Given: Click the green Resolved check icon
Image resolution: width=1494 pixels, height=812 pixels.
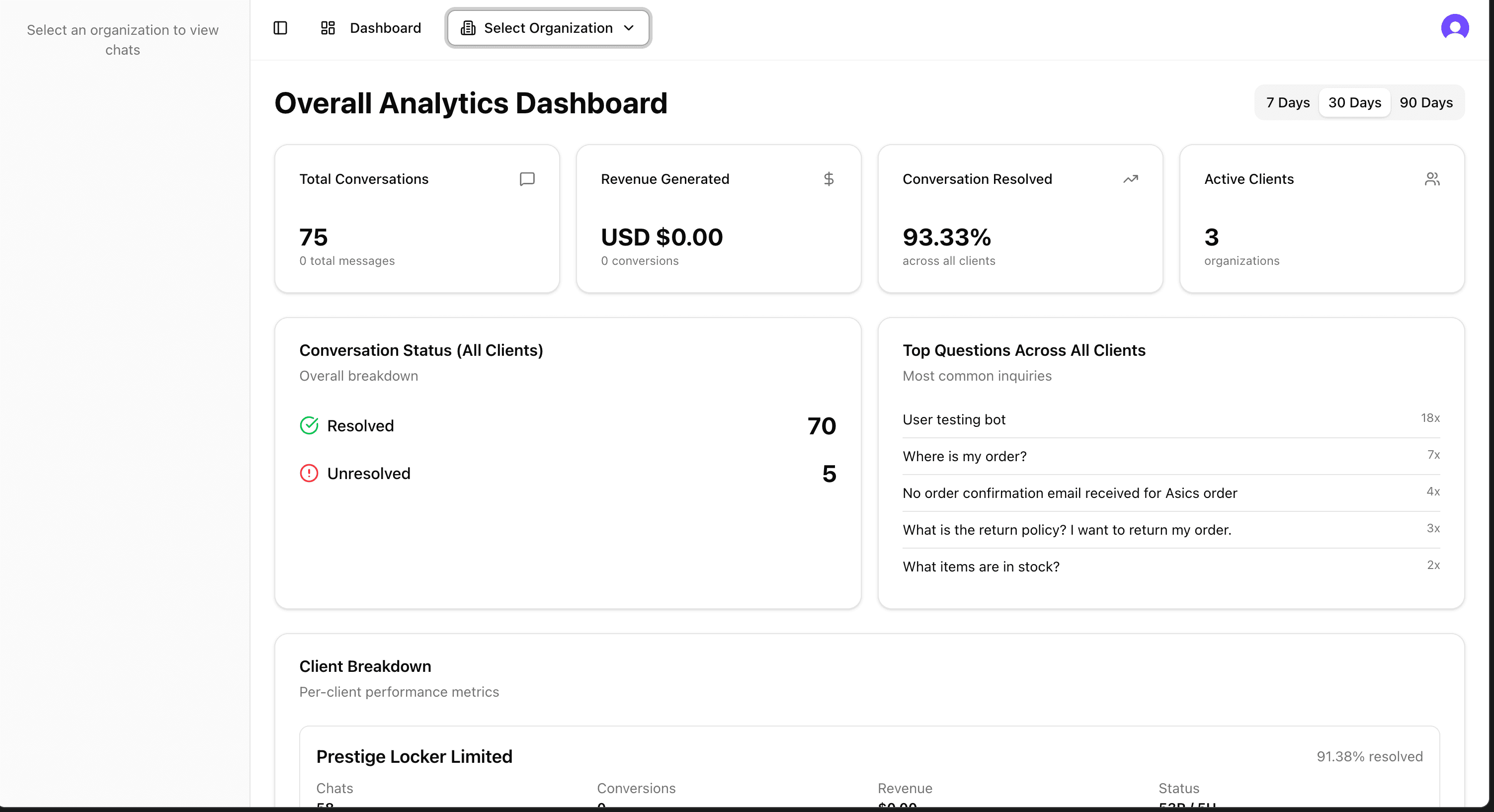Looking at the screenshot, I should pos(309,425).
